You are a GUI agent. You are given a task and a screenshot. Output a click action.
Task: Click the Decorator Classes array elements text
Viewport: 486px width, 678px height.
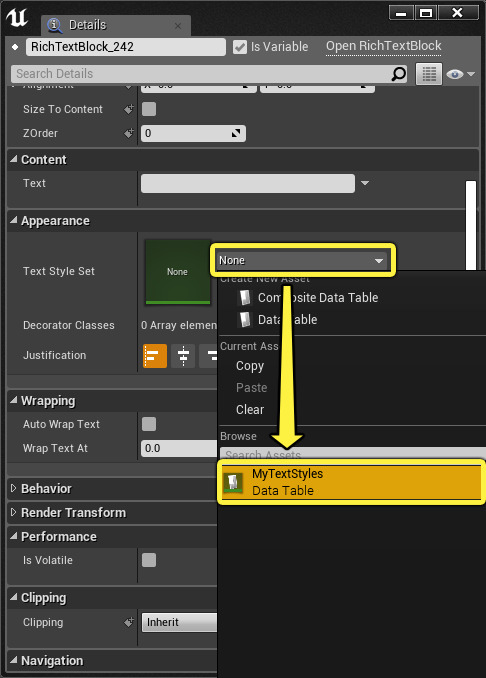(179, 325)
